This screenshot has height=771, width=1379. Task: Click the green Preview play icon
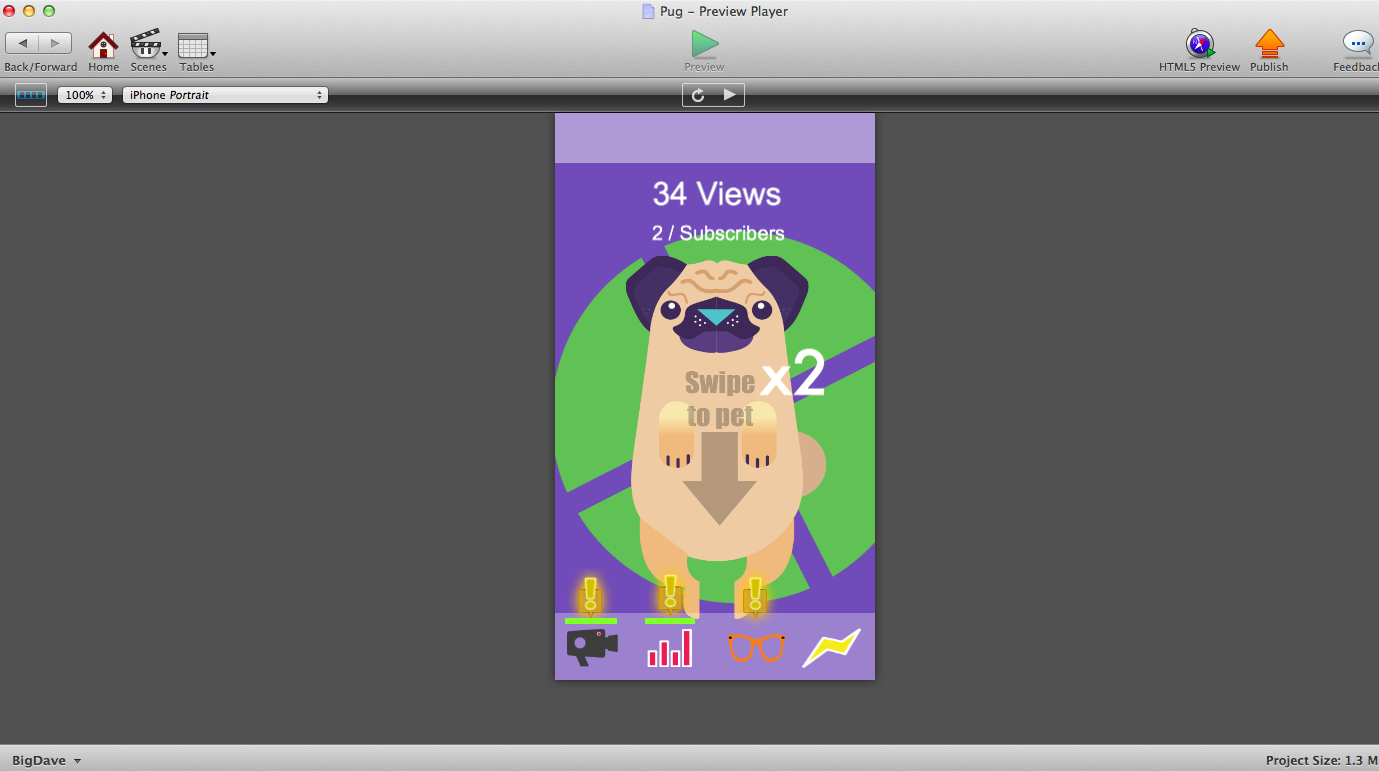point(704,45)
